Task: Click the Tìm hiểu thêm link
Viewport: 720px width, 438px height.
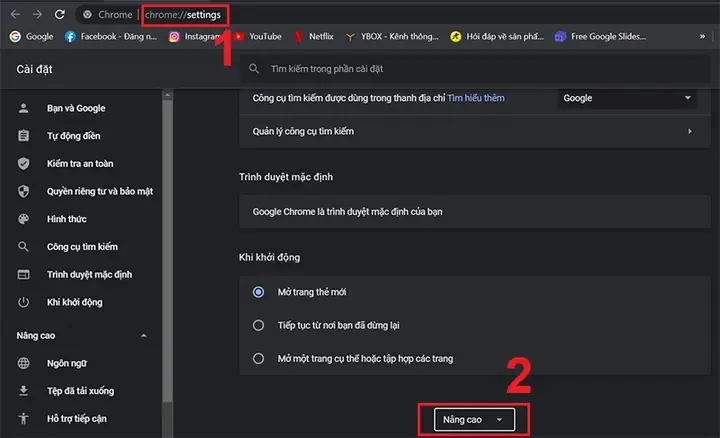Action: click(476, 98)
